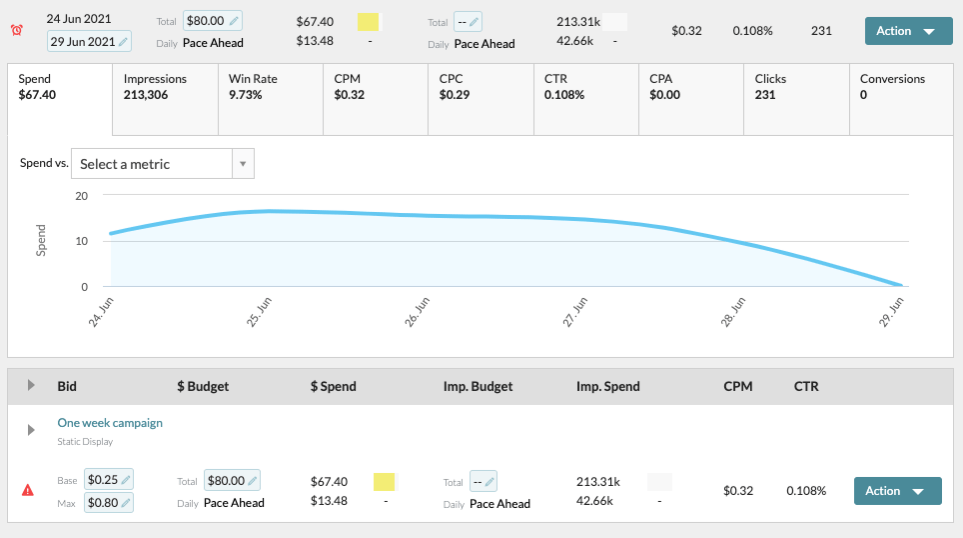This screenshot has width=963, height=538.
Task: Click the yellow pacing swatch in top row
Action: point(368,22)
